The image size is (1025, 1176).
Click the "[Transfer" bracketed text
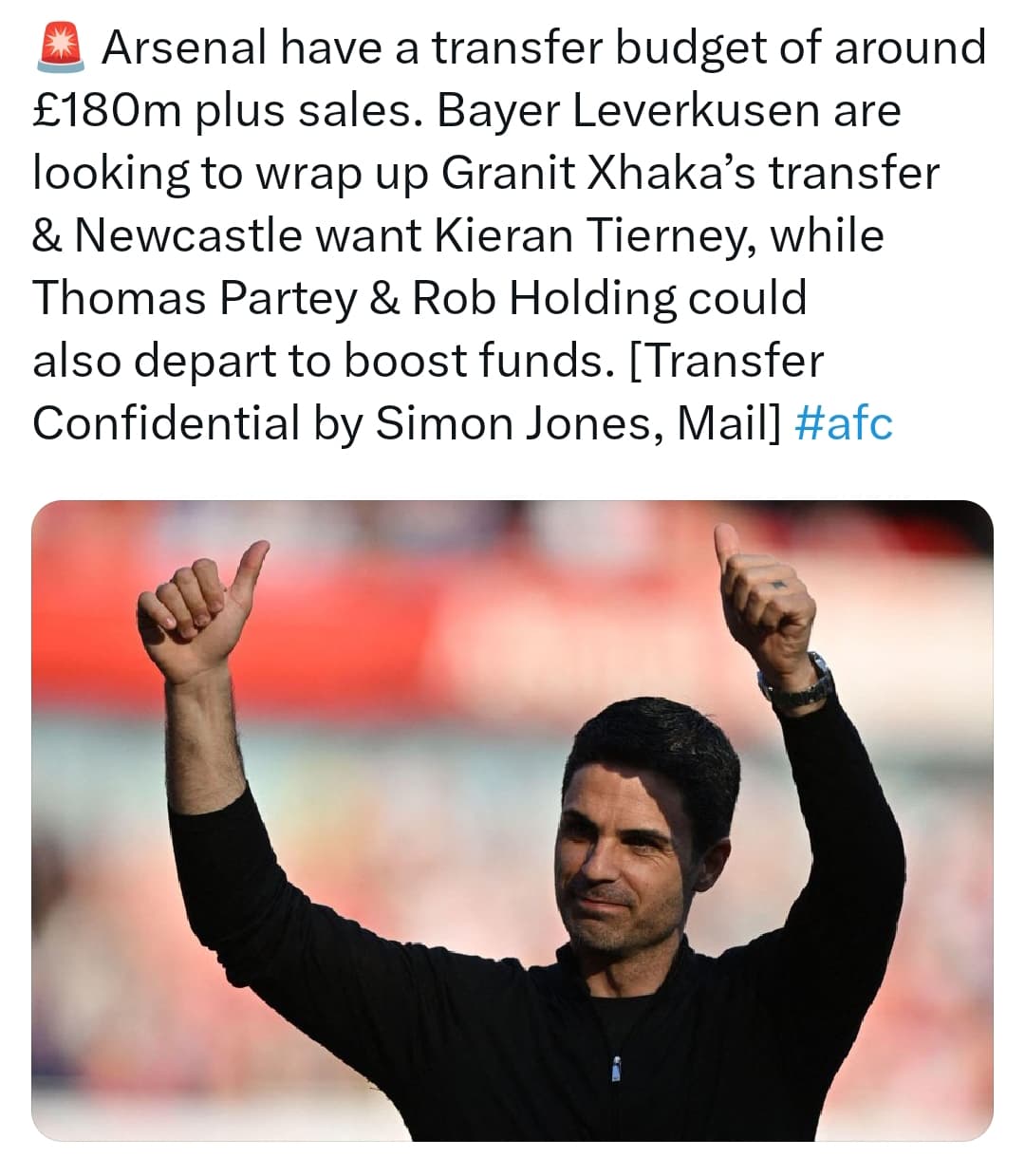pos(727,362)
